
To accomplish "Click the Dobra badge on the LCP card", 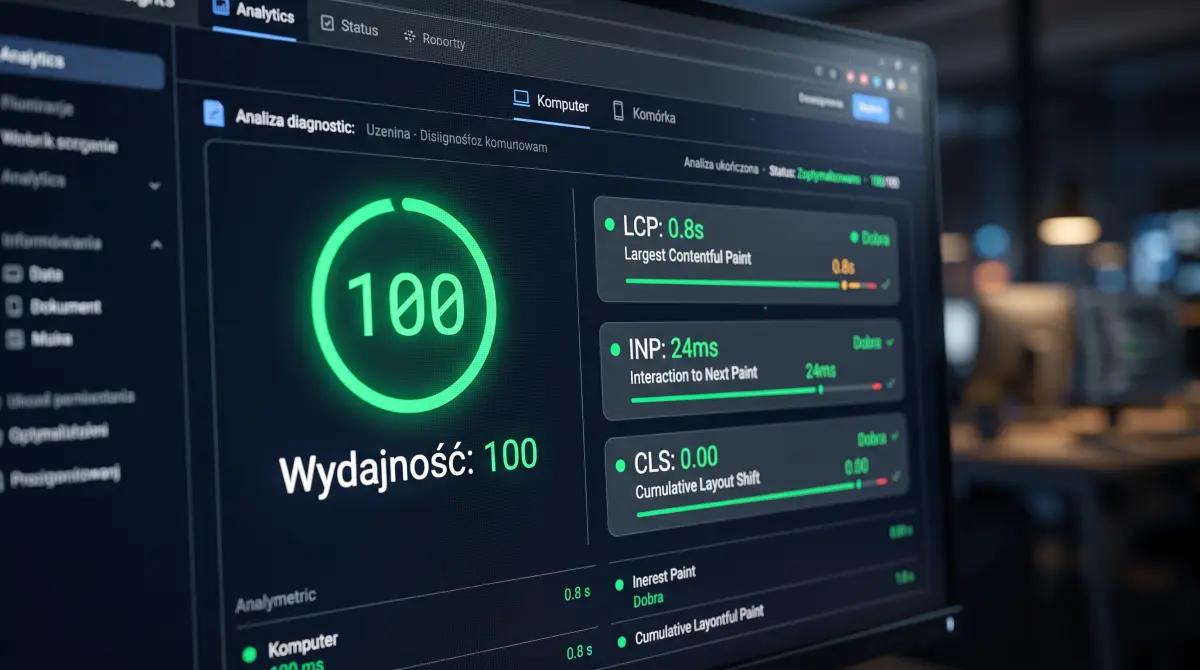I will pyautogui.click(x=869, y=238).
